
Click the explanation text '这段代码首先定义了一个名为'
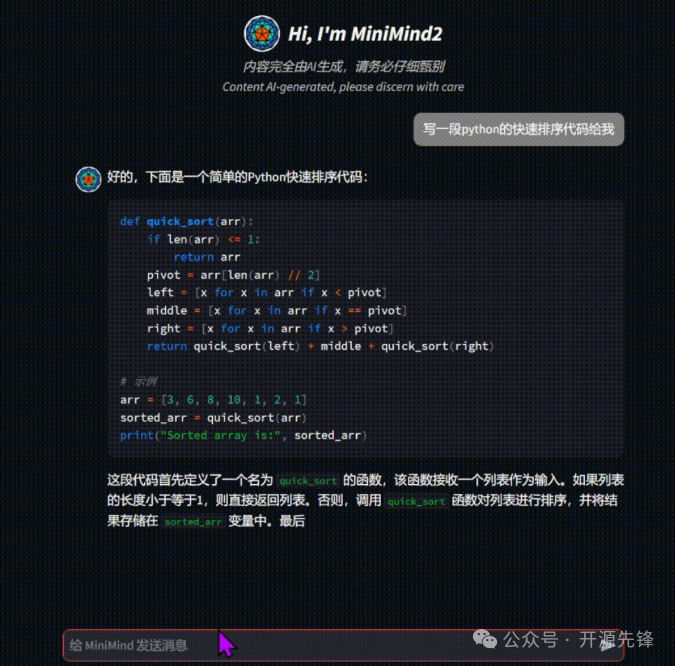point(190,480)
